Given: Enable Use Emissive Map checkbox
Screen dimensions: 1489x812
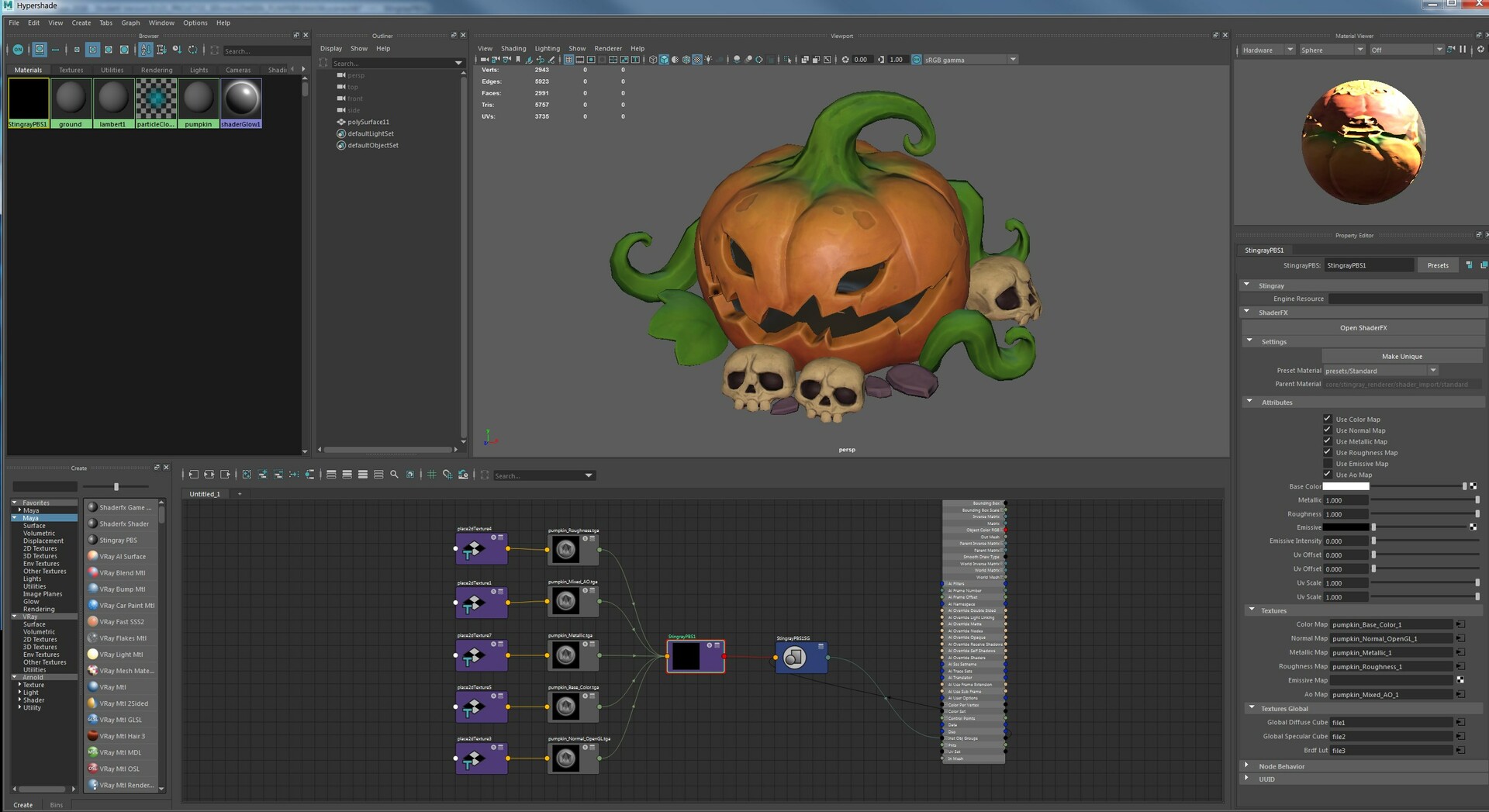Looking at the screenshot, I should pyautogui.click(x=1327, y=463).
